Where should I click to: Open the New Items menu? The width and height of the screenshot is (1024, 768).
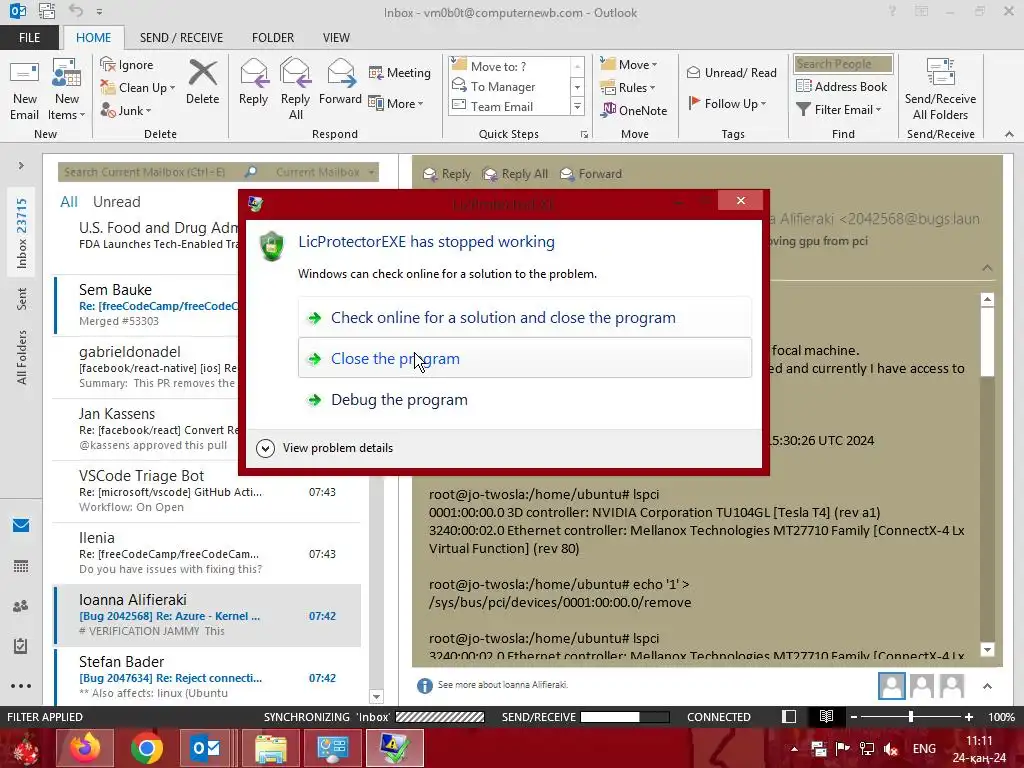point(67,90)
